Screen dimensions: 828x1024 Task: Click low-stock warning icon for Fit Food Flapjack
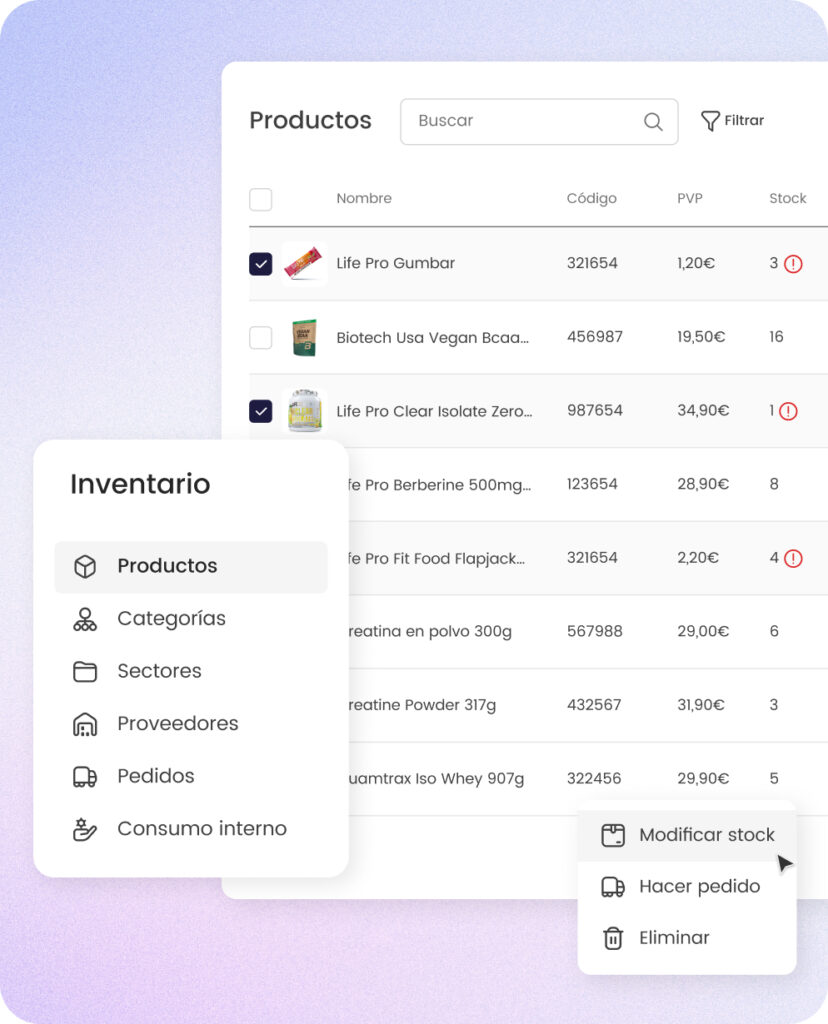pyautogui.click(x=793, y=558)
